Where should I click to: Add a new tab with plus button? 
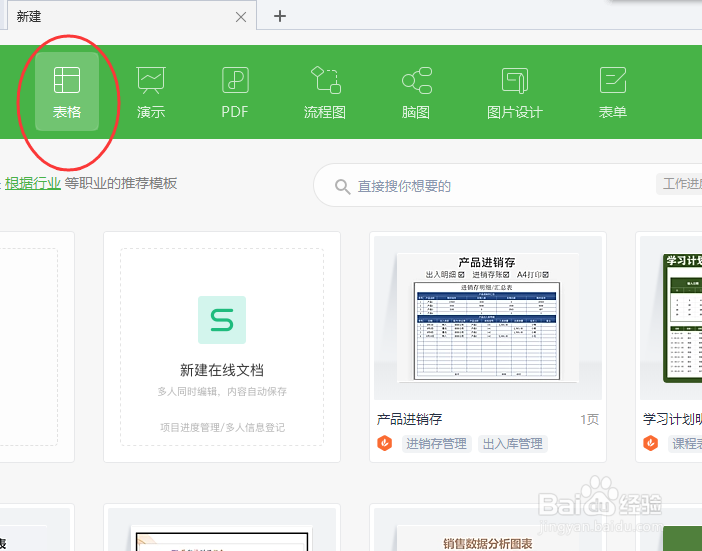280,16
